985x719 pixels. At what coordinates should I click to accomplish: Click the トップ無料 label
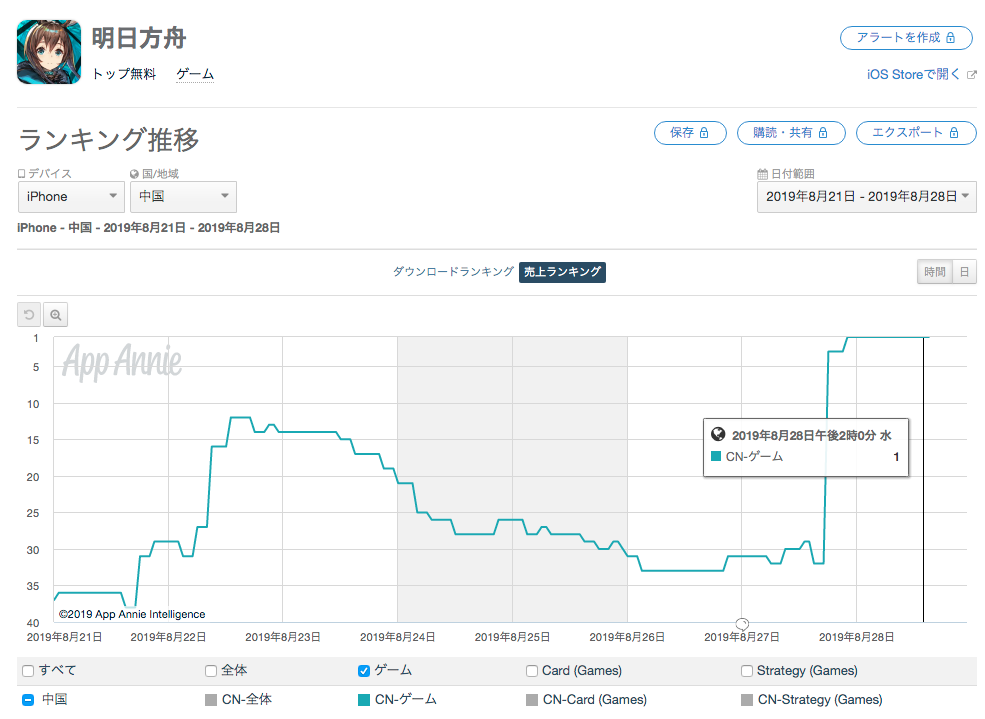coord(124,74)
